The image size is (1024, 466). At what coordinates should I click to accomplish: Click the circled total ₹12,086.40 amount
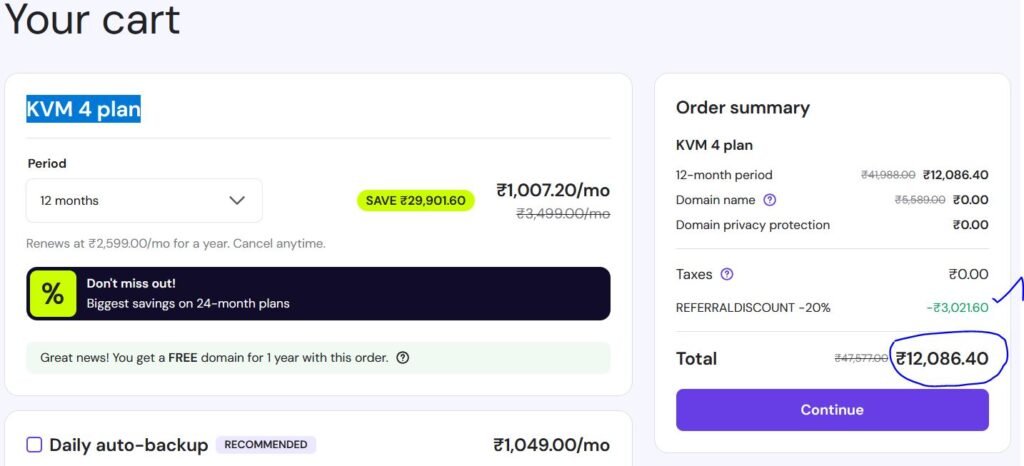pos(941,358)
